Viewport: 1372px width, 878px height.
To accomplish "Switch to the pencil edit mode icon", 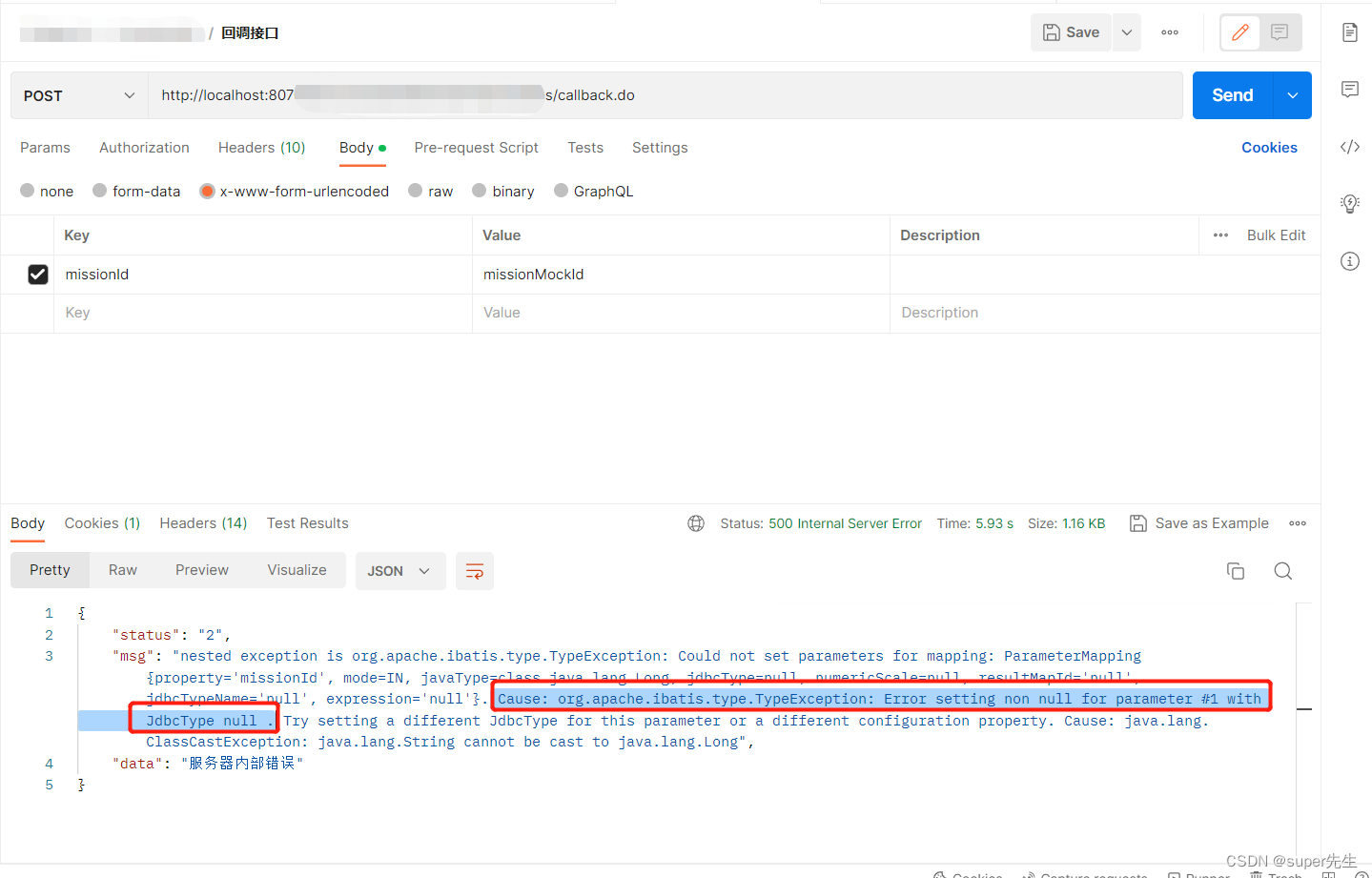I will (1240, 32).
